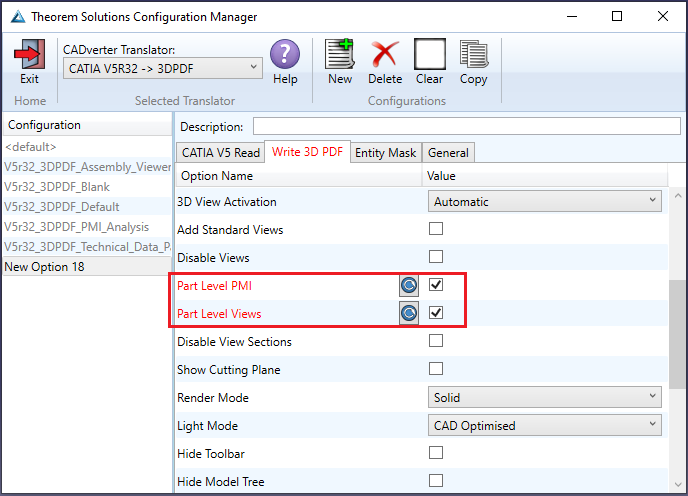
Task: Select V5r32_3DPDF_Default configuration
Action: click(87, 207)
